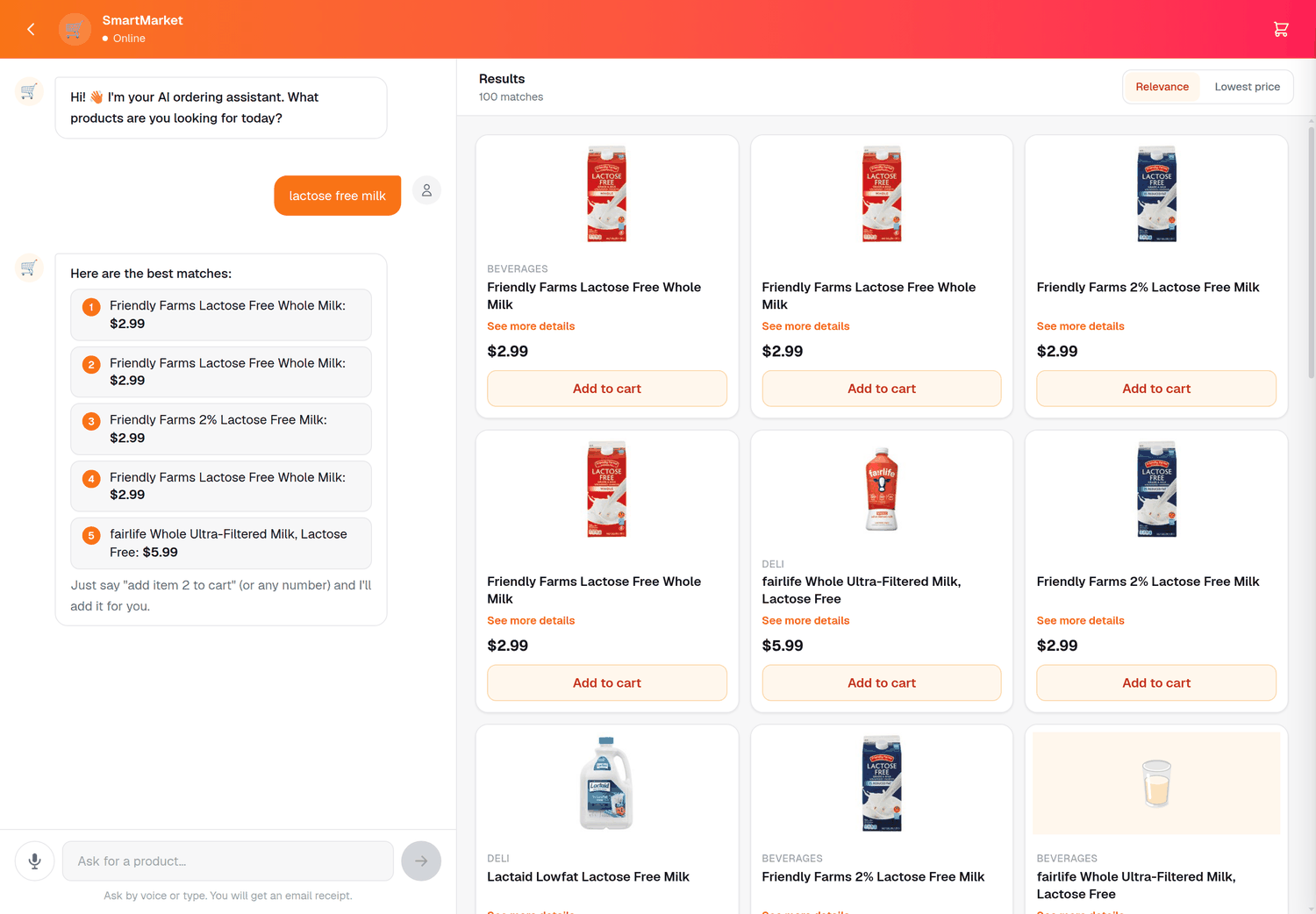1316x914 pixels.
Task: Select chat item 4 Friendly Farms Whole Milk
Action: tap(221, 486)
